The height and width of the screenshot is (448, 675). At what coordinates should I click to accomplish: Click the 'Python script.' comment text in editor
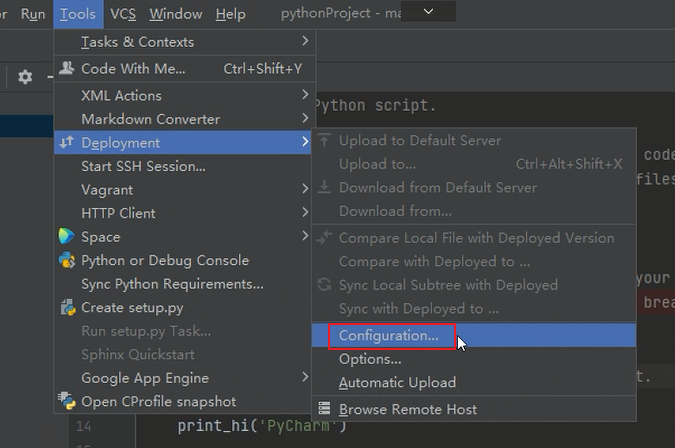[375, 105]
